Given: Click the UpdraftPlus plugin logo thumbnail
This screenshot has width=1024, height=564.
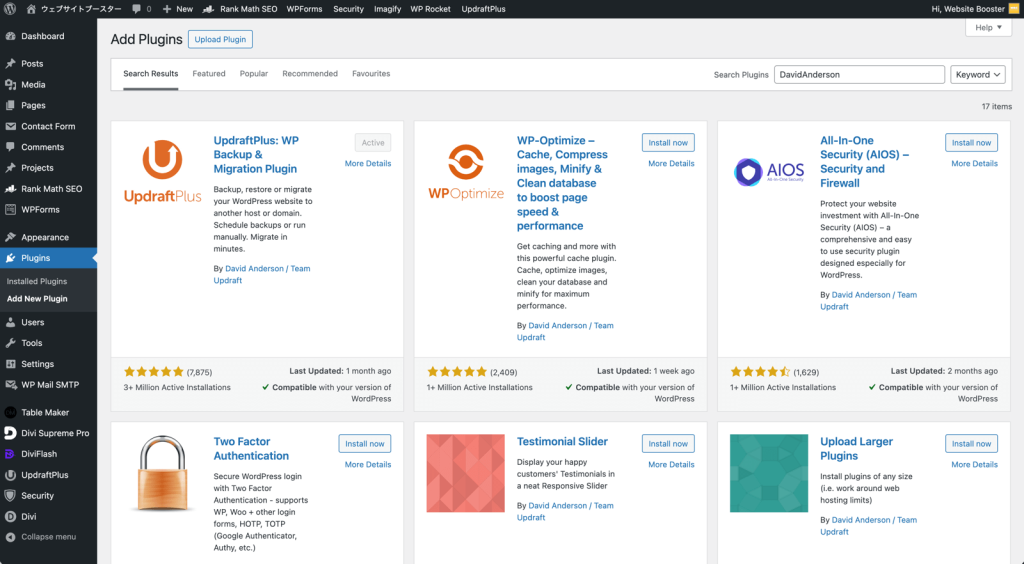Looking at the screenshot, I should tap(163, 172).
